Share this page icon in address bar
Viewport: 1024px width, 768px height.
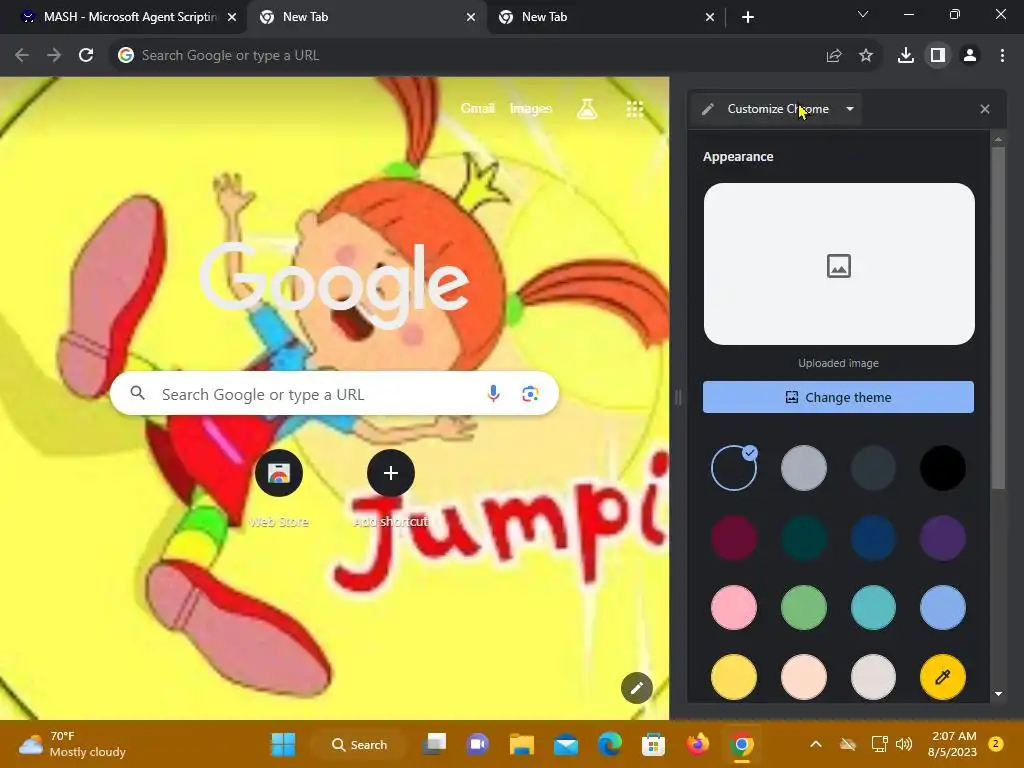coord(834,56)
